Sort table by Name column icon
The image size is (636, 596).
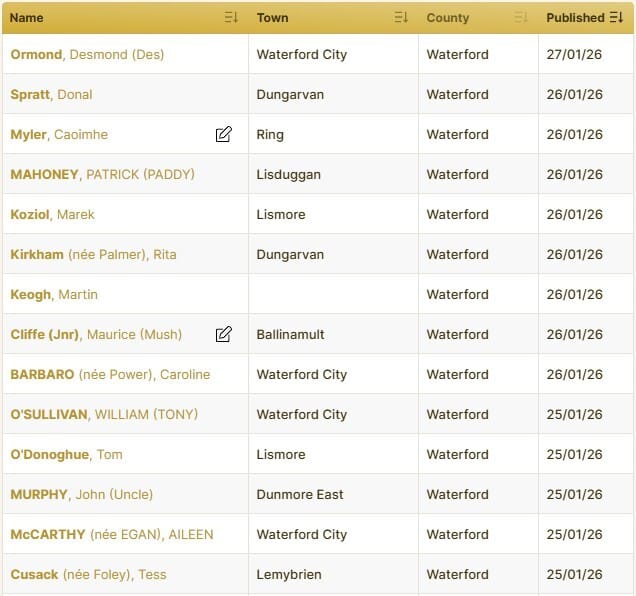231,17
